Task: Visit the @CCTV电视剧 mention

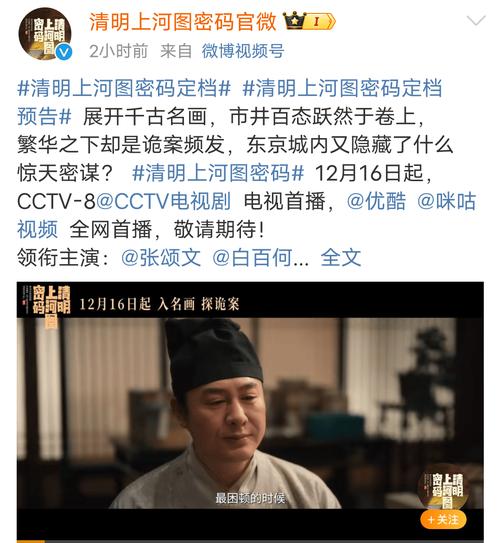Action: click(163, 201)
